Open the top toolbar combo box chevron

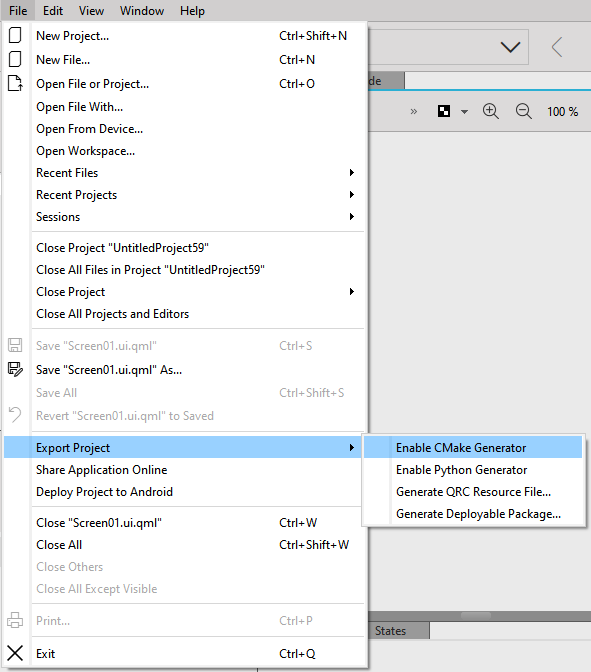click(x=510, y=47)
